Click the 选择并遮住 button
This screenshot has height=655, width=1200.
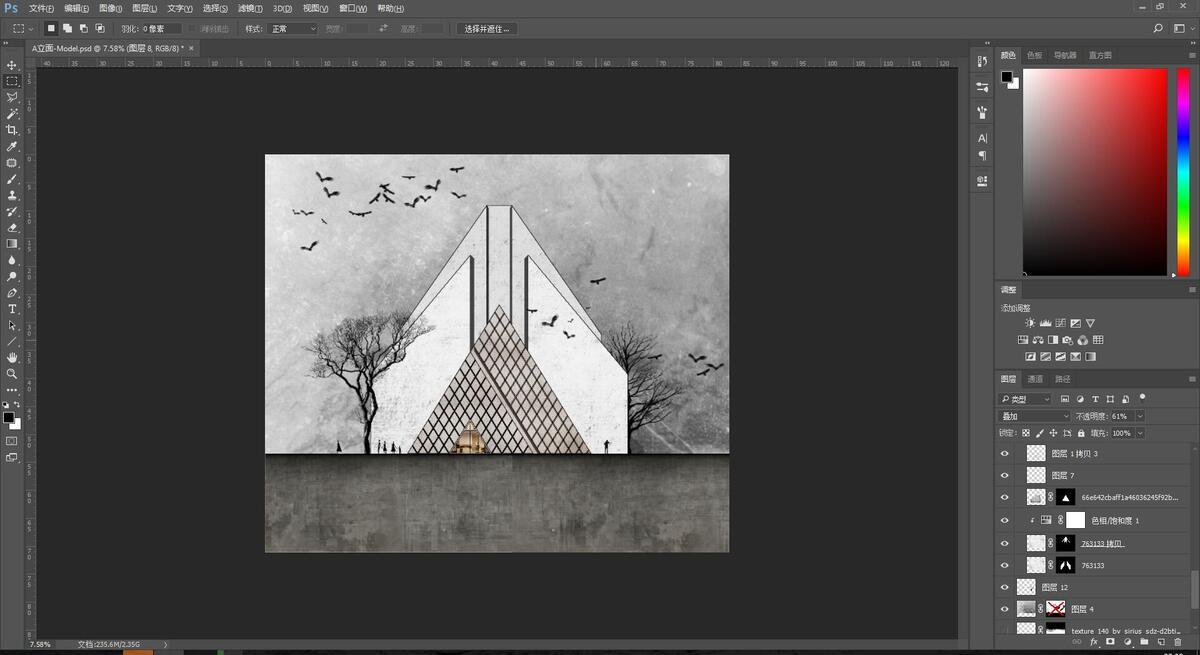pos(488,29)
